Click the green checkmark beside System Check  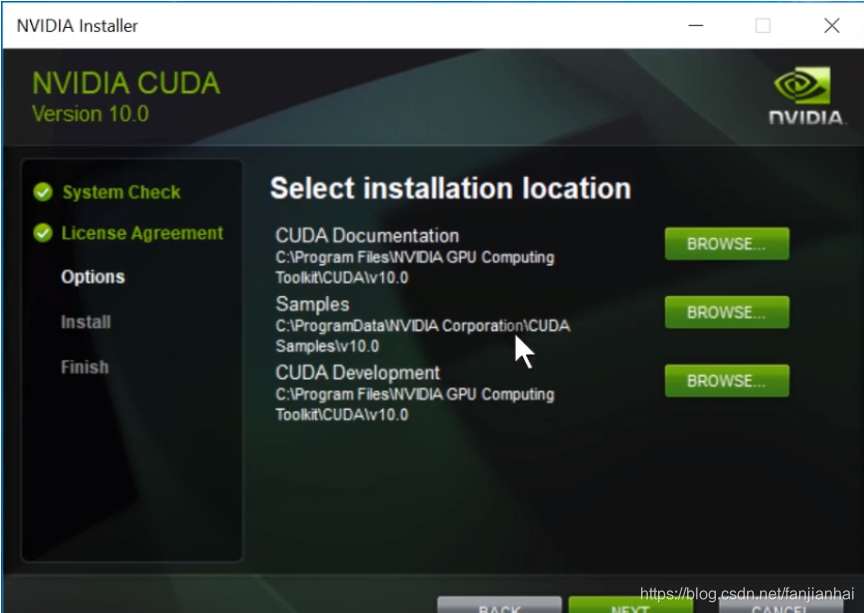pyautogui.click(x=43, y=192)
